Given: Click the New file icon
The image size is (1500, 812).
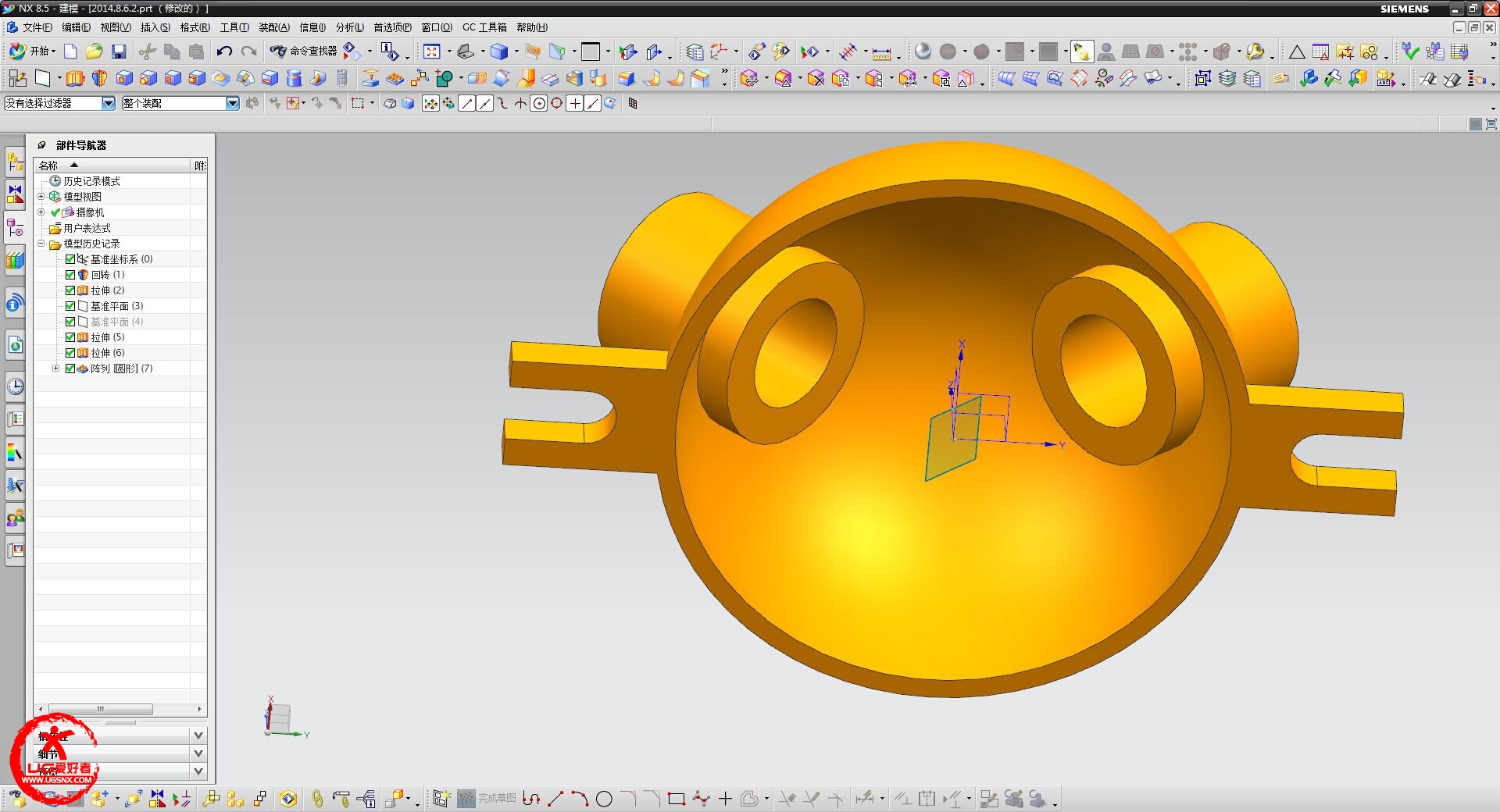Looking at the screenshot, I should tap(70, 52).
